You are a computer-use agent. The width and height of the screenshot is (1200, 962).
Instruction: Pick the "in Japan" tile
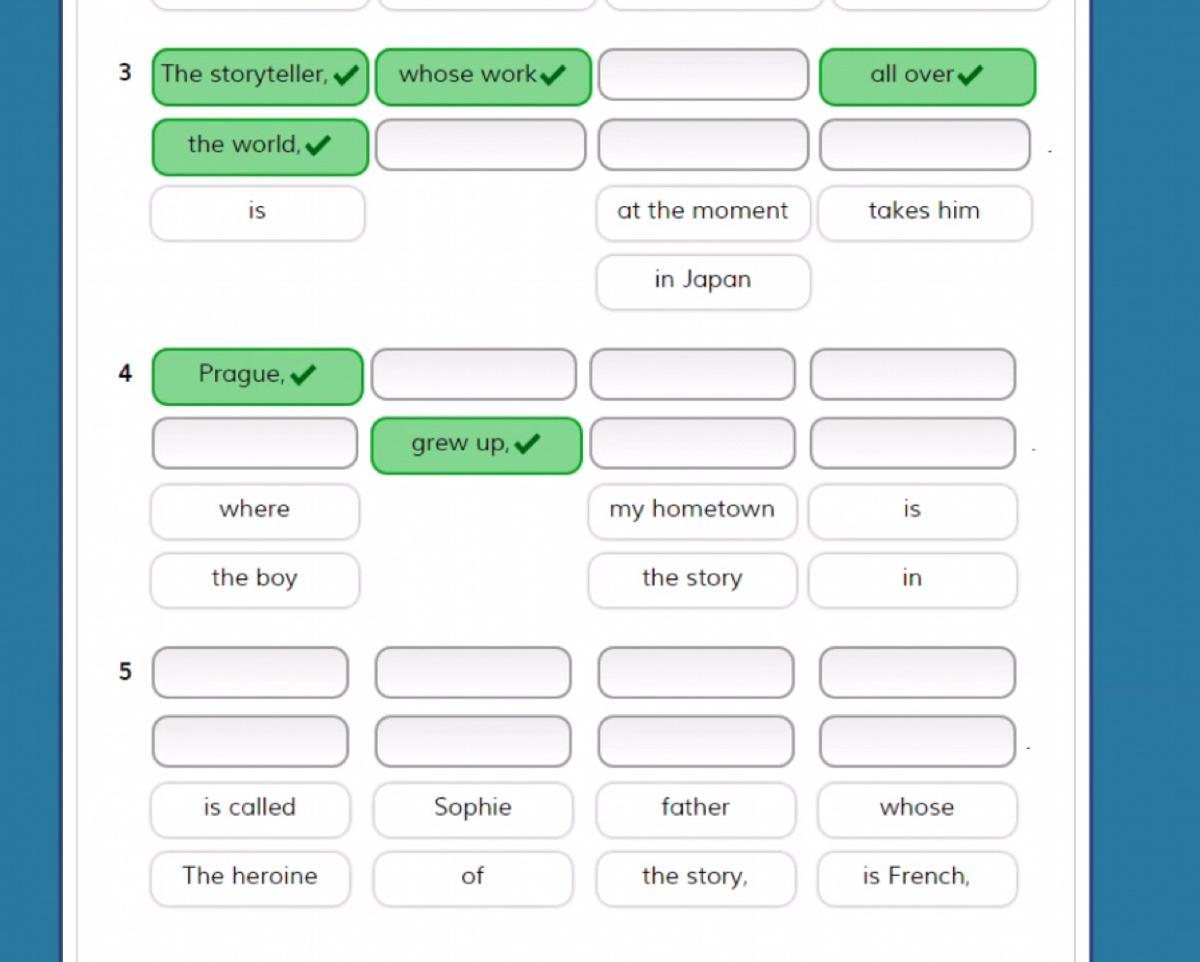(702, 281)
